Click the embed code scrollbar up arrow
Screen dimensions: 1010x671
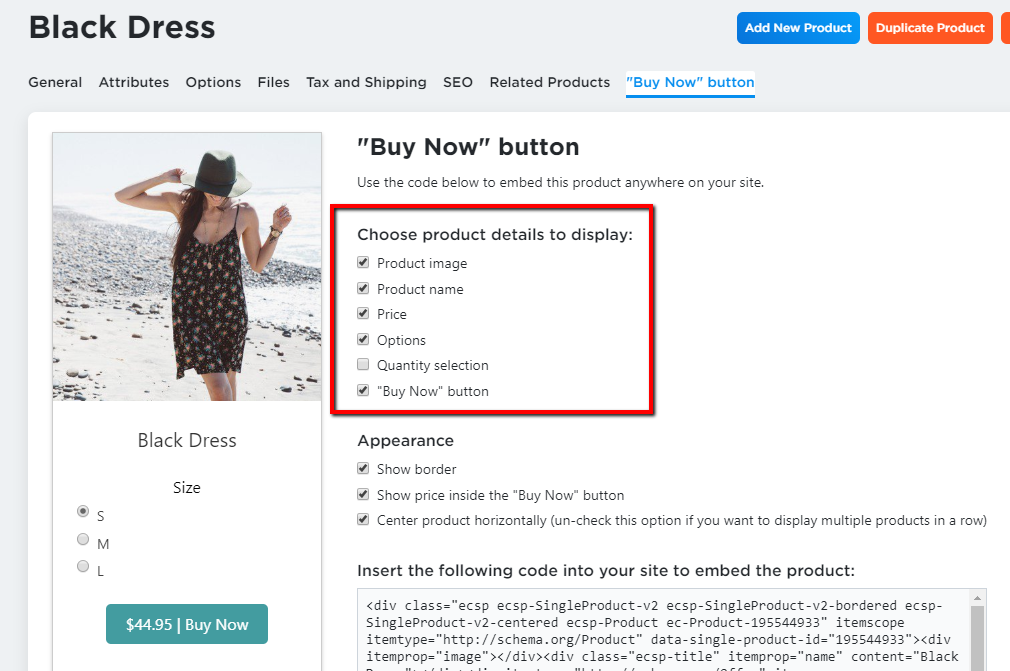click(x=978, y=598)
